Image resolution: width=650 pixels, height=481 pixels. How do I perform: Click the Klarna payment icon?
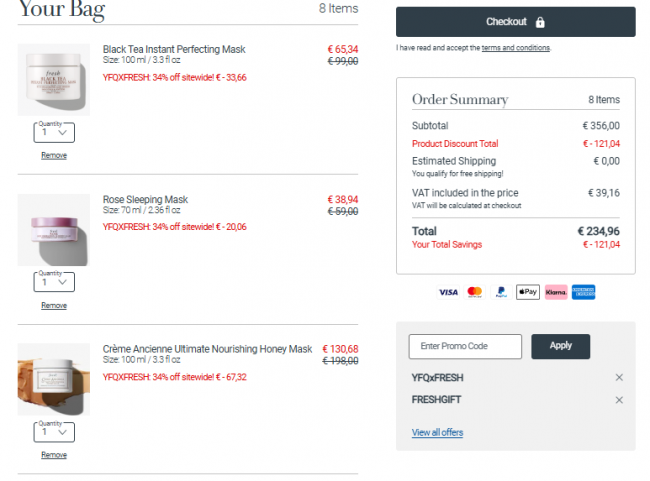click(556, 292)
